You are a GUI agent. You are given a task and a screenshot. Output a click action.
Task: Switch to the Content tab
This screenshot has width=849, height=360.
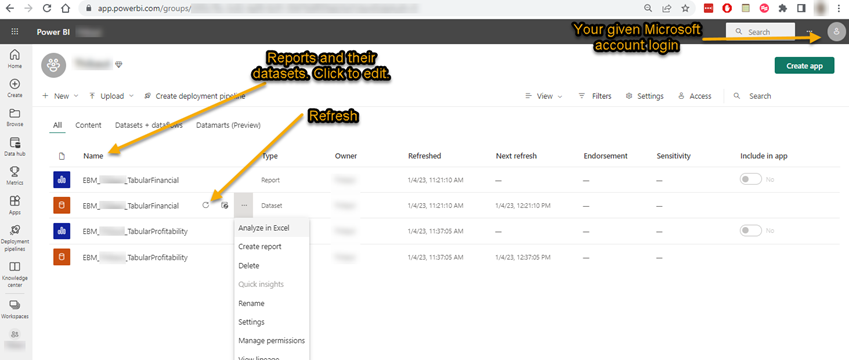(88, 125)
